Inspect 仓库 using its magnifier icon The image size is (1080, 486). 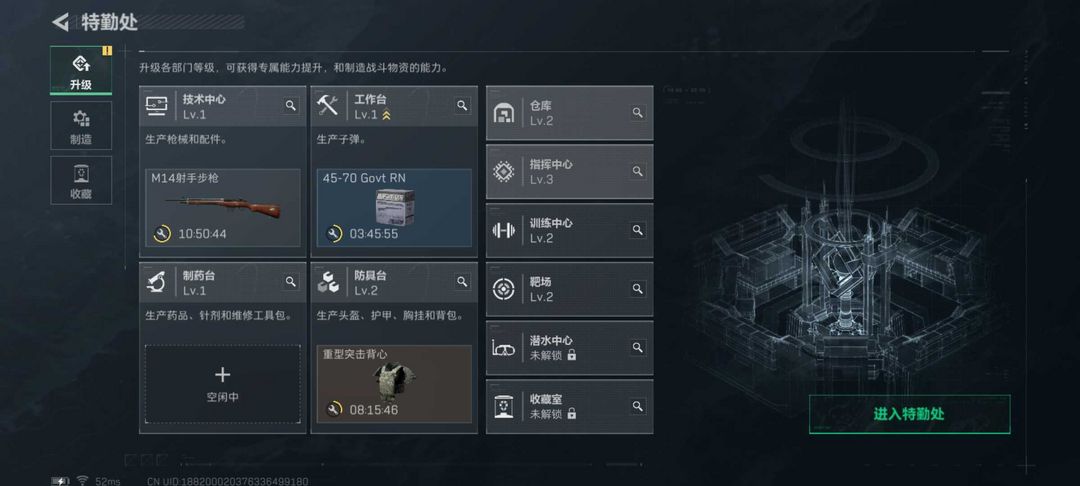point(638,112)
